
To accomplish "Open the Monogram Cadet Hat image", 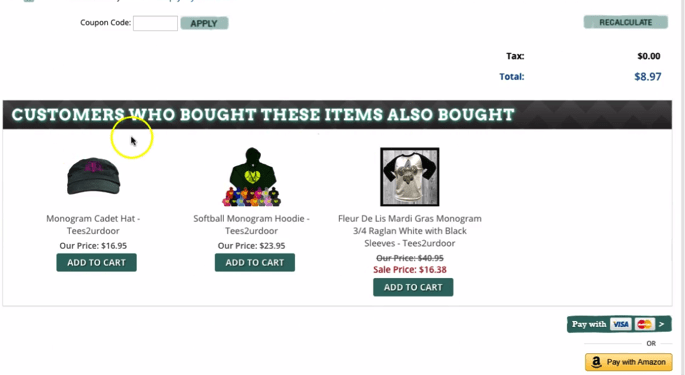I will point(93,177).
